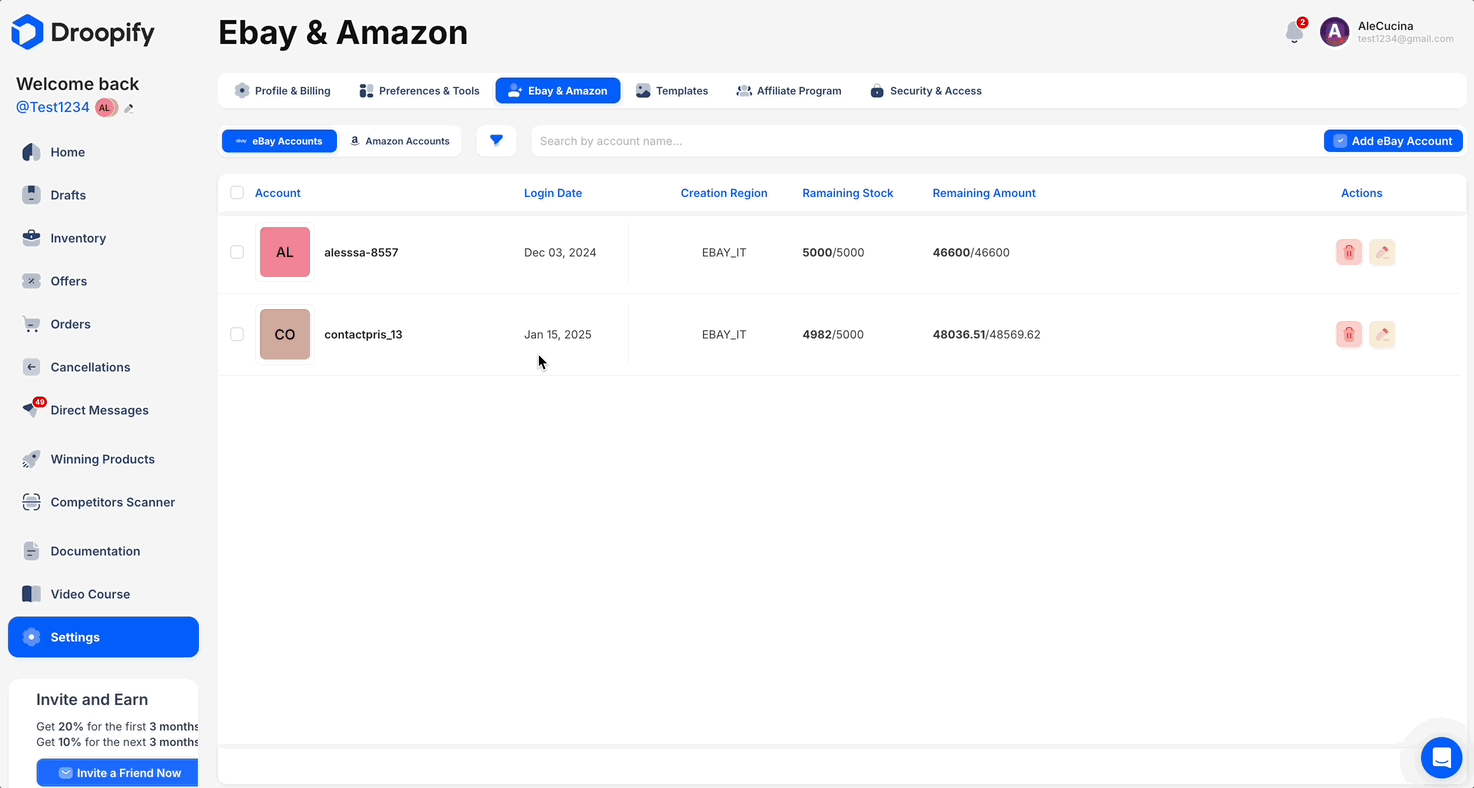Switch to Profile & Billing tab

(283, 91)
